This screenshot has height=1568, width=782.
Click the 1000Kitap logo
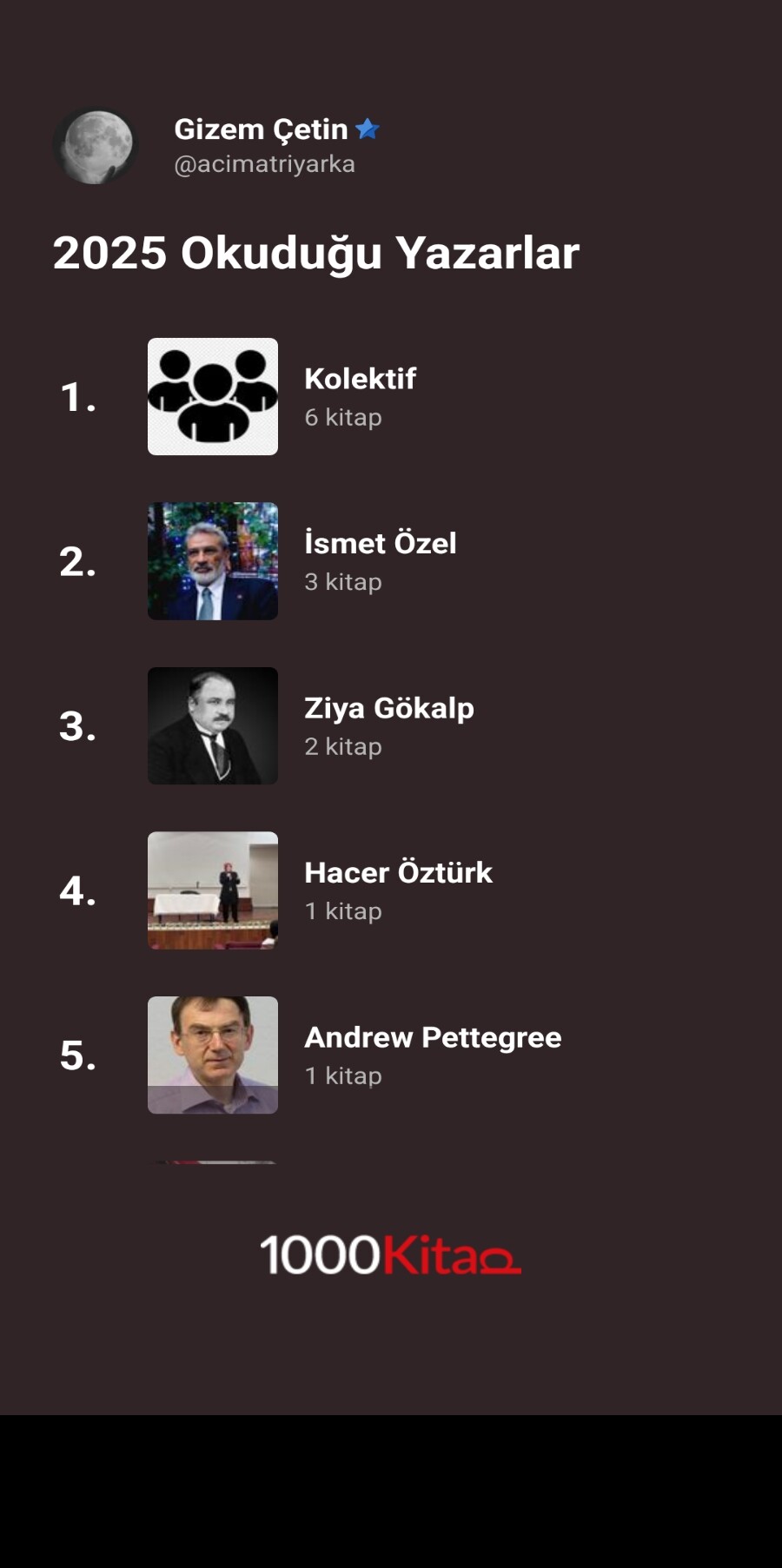(390, 1255)
